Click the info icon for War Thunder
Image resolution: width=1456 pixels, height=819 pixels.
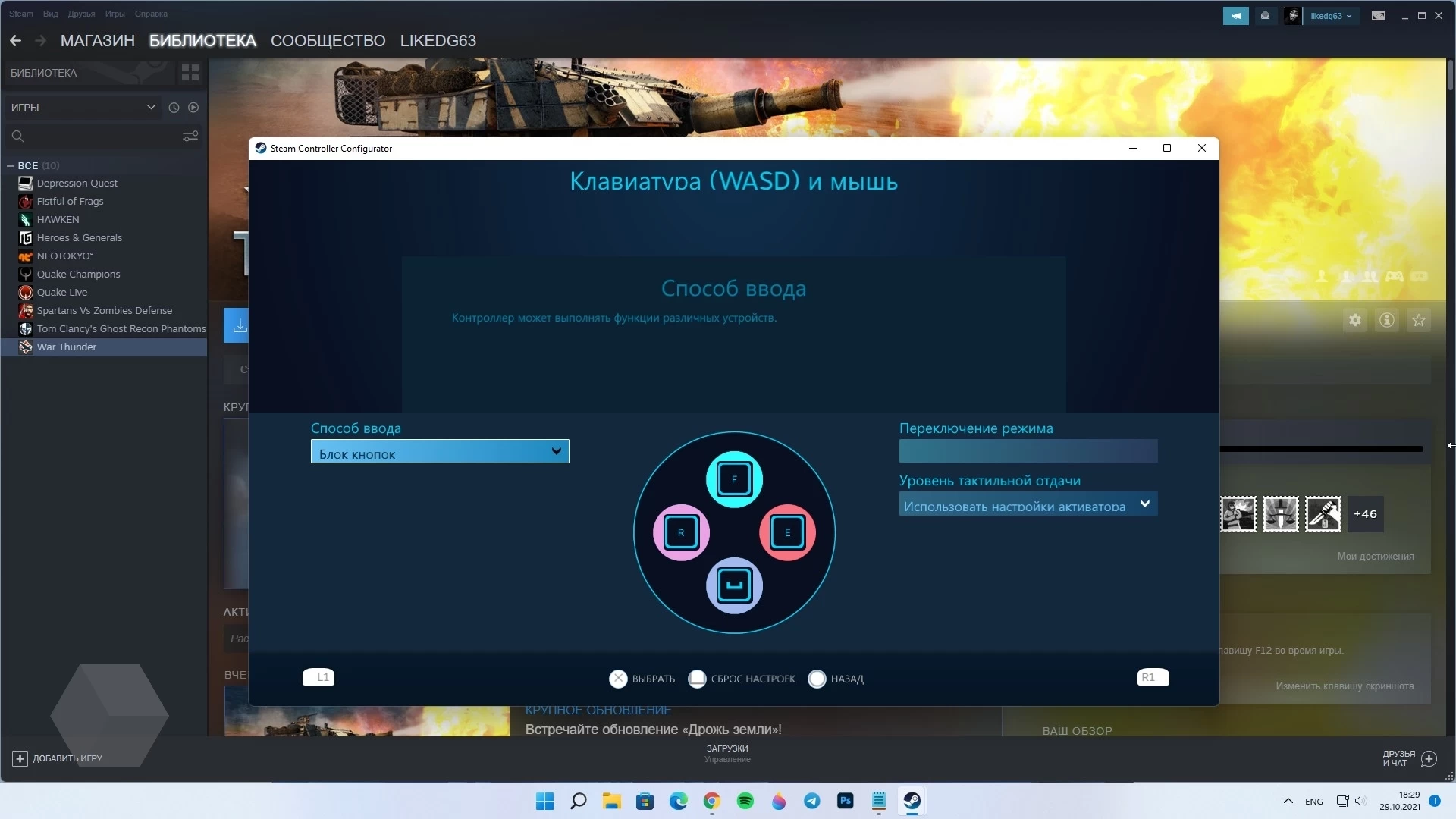[x=1387, y=320]
